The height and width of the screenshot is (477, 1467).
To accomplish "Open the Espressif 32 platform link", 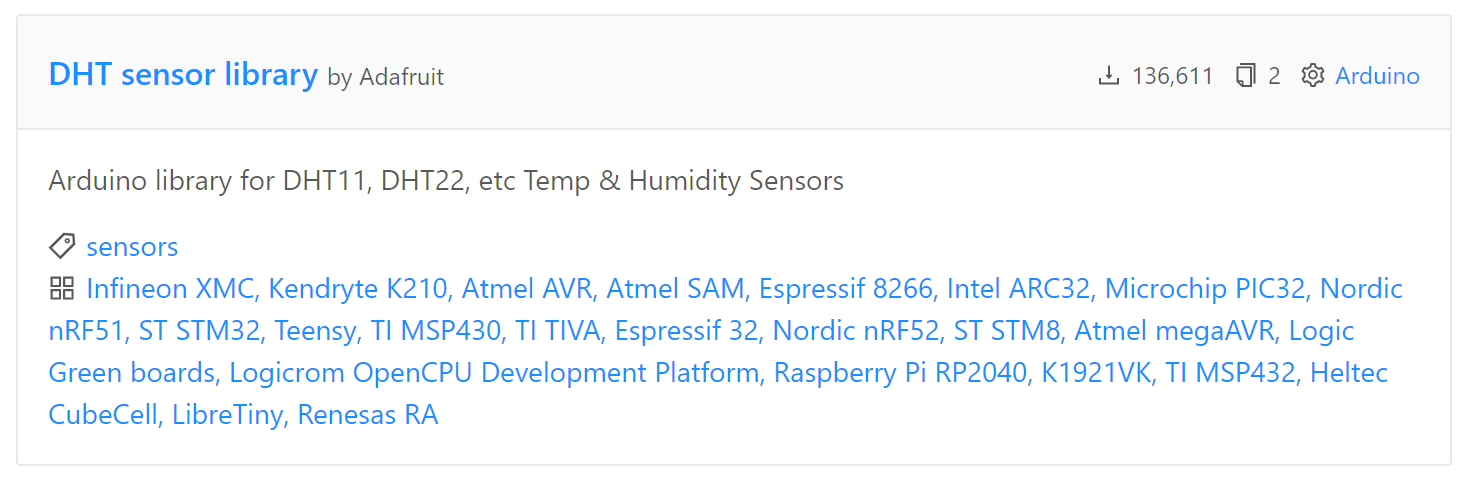I will click(x=686, y=331).
